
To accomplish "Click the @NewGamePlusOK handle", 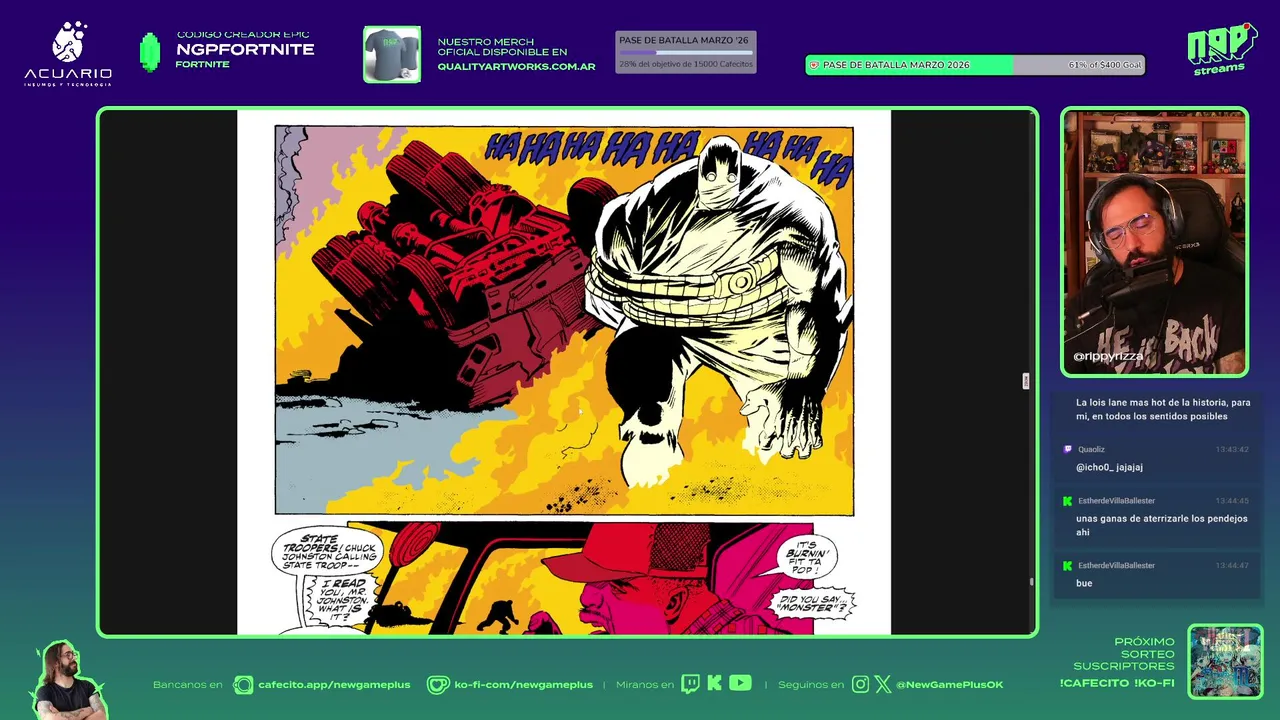I will 949,685.
